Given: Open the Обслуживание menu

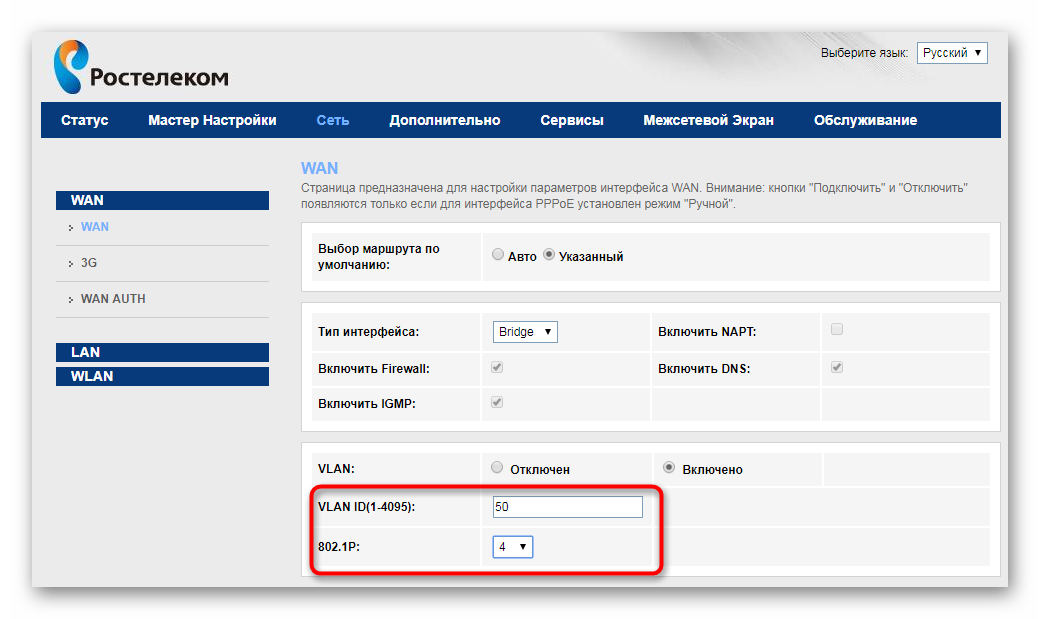Looking at the screenshot, I should pyautogui.click(x=866, y=120).
